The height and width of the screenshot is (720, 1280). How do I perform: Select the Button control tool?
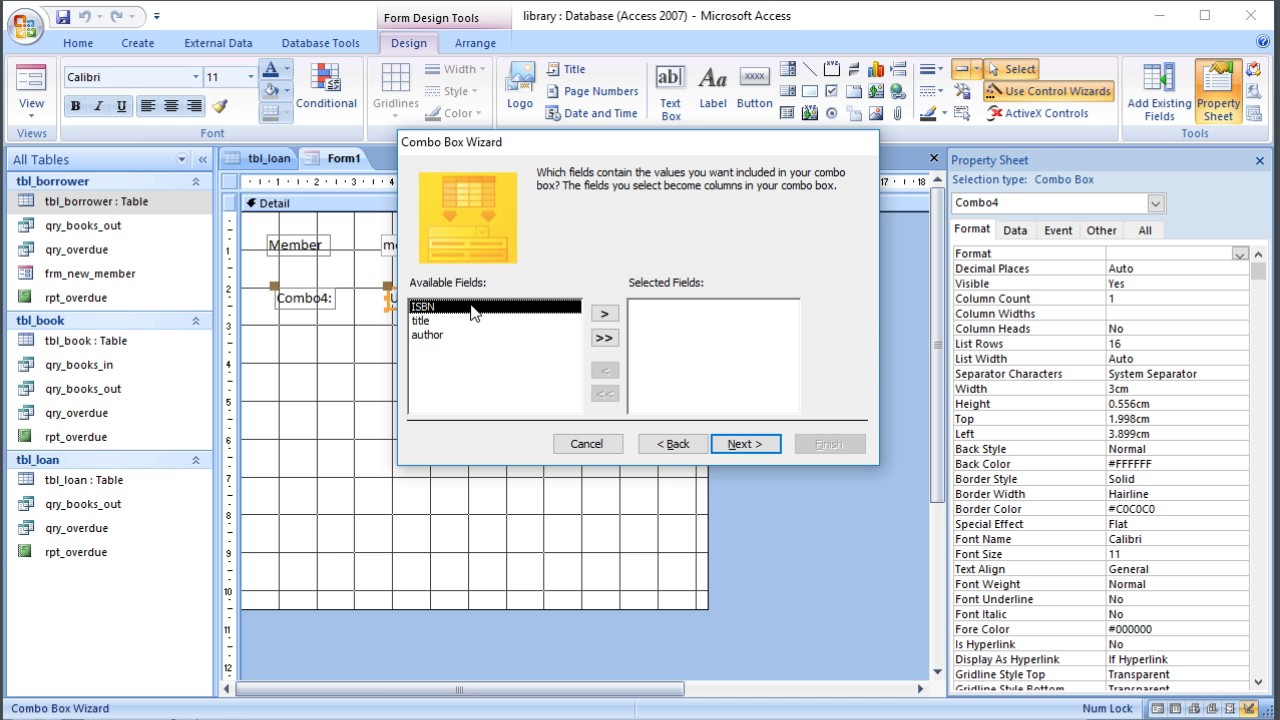pos(754,87)
